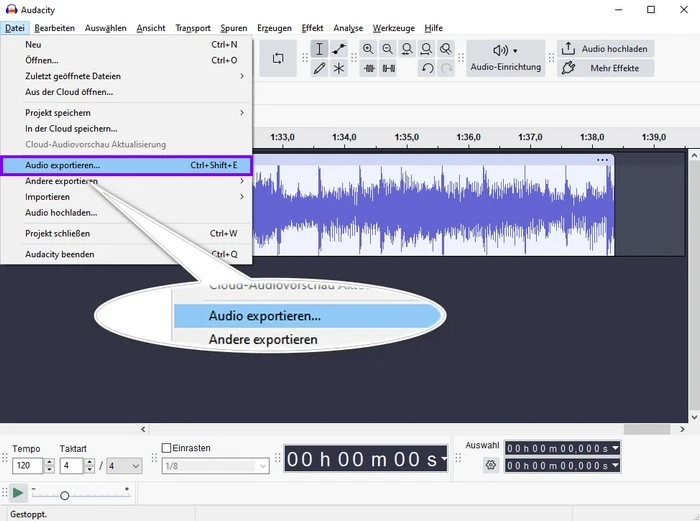Open time display format dropdown arrow

pos(443,458)
